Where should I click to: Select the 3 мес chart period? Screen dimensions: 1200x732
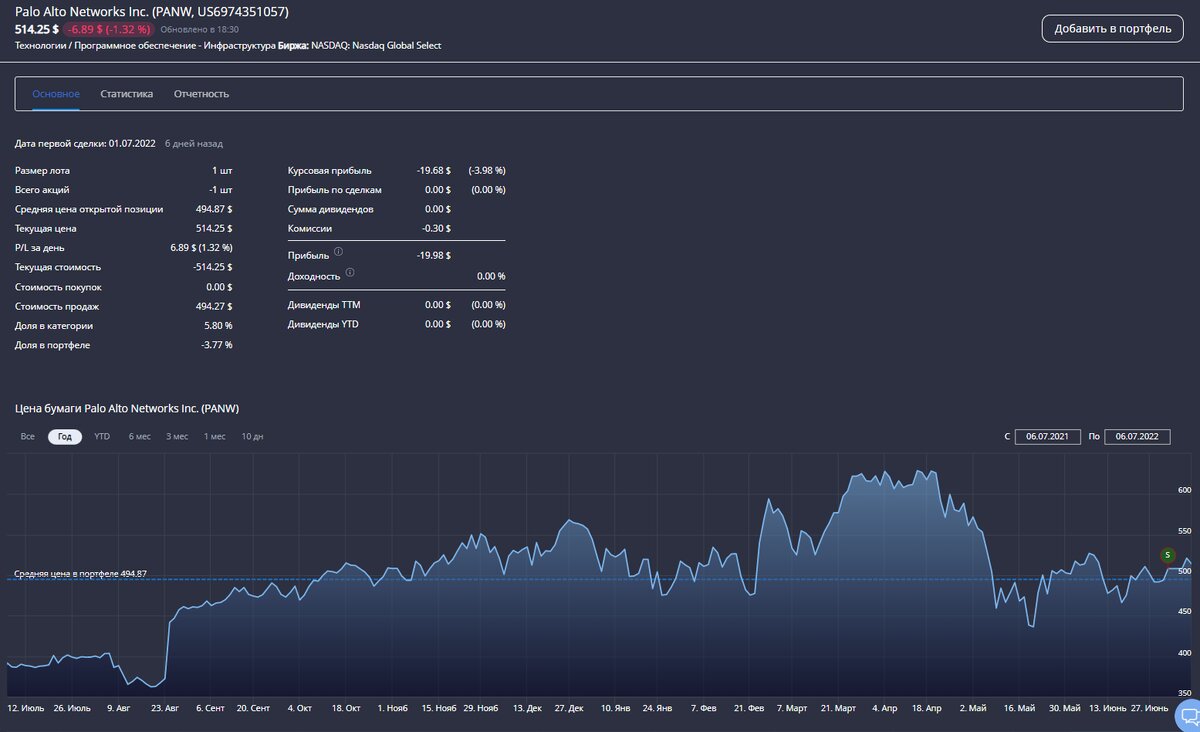point(177,437)
